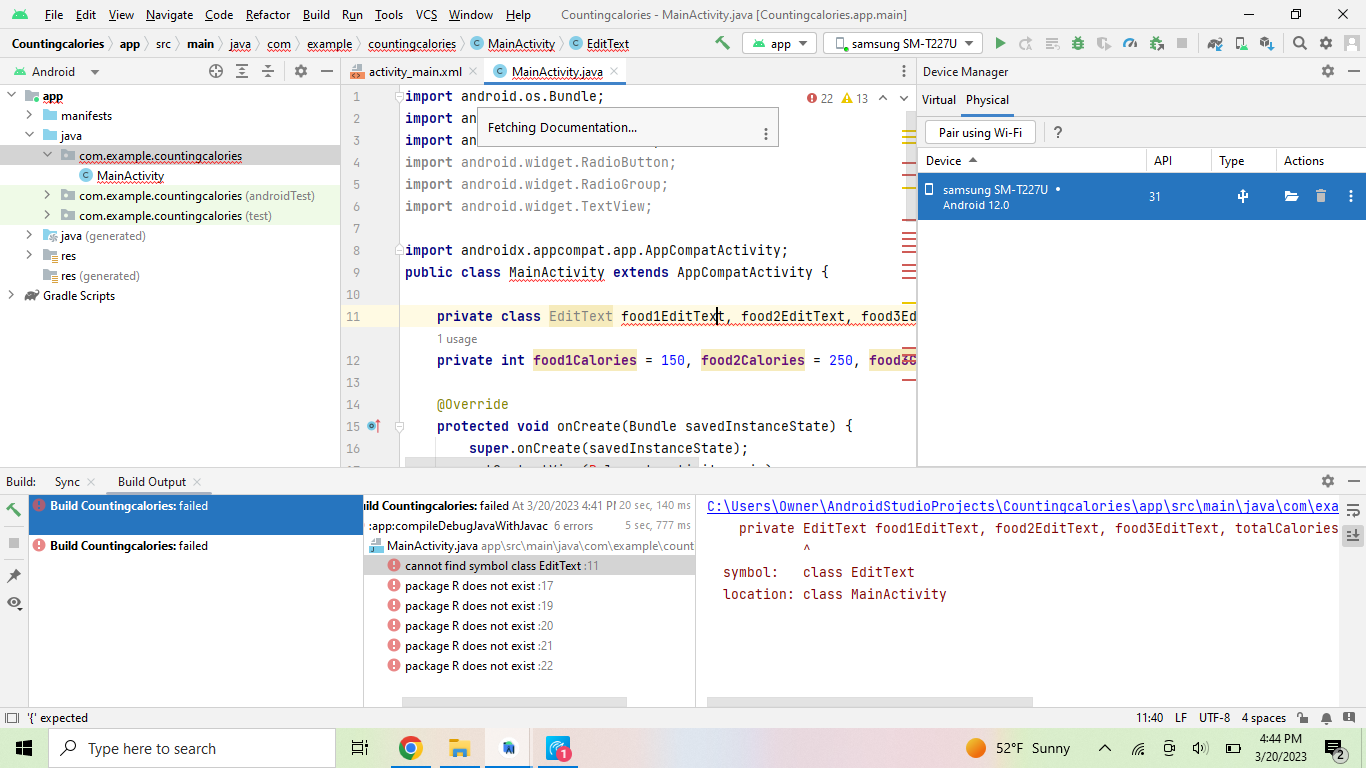Open samsung device more actions kebab menu
The width and height of the screenshot is (1366, 768).
point(1351,196)
